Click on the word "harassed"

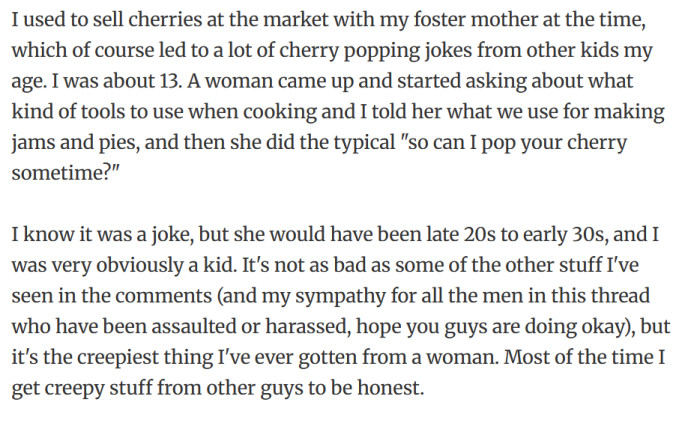coord(306,327)
